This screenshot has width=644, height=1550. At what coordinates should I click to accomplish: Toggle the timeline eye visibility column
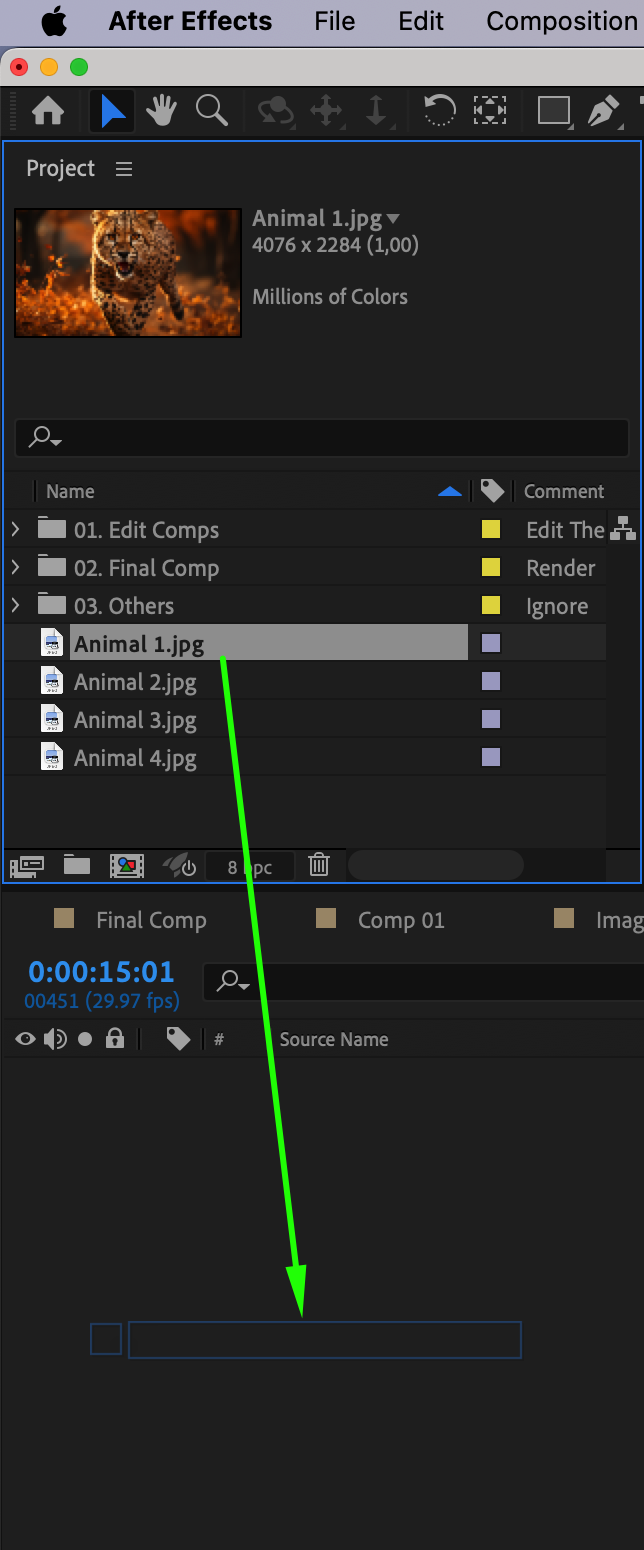[x=25, y=1039]
